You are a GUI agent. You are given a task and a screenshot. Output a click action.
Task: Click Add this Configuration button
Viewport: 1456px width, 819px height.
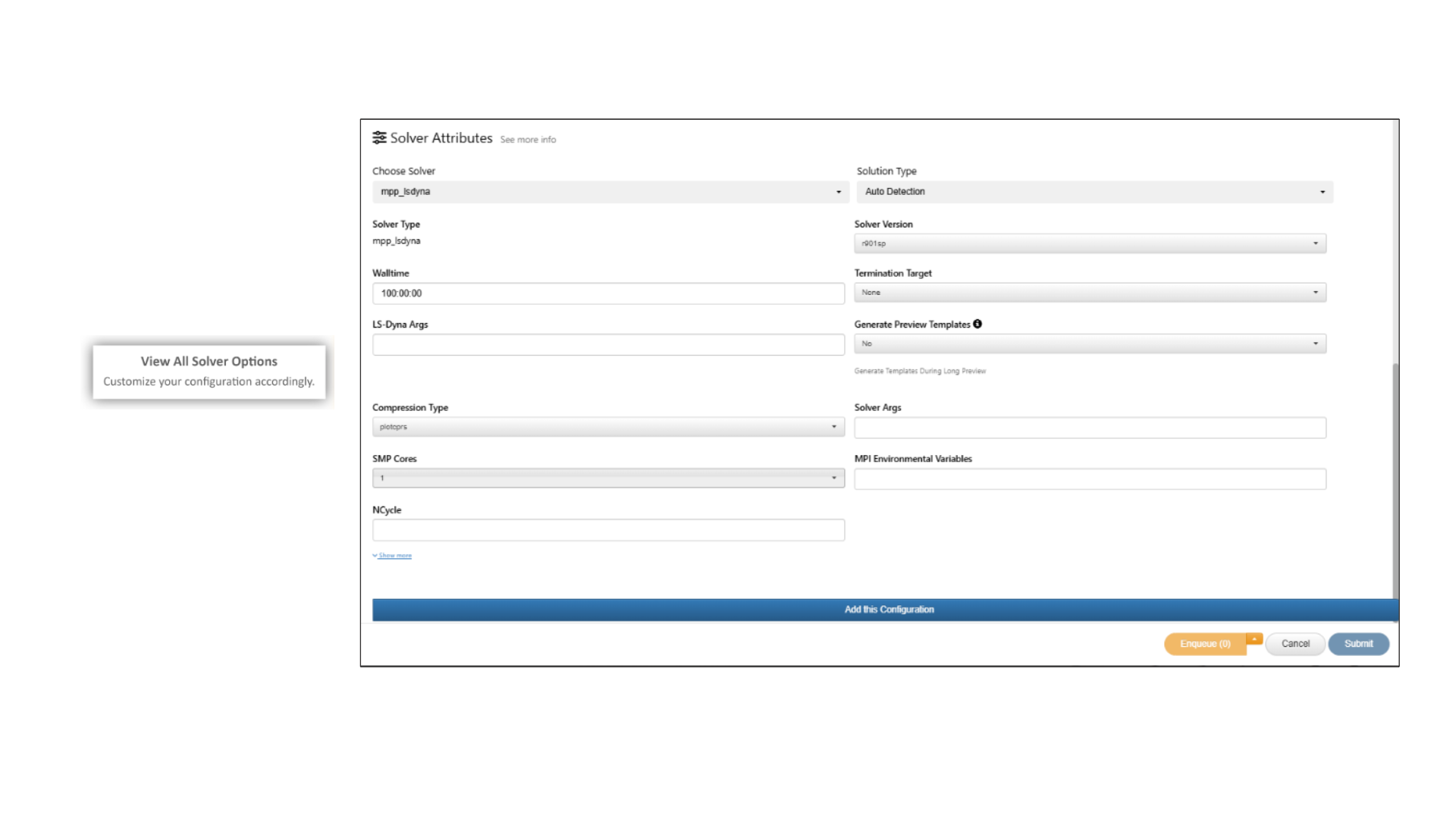[x=885, y=610]
